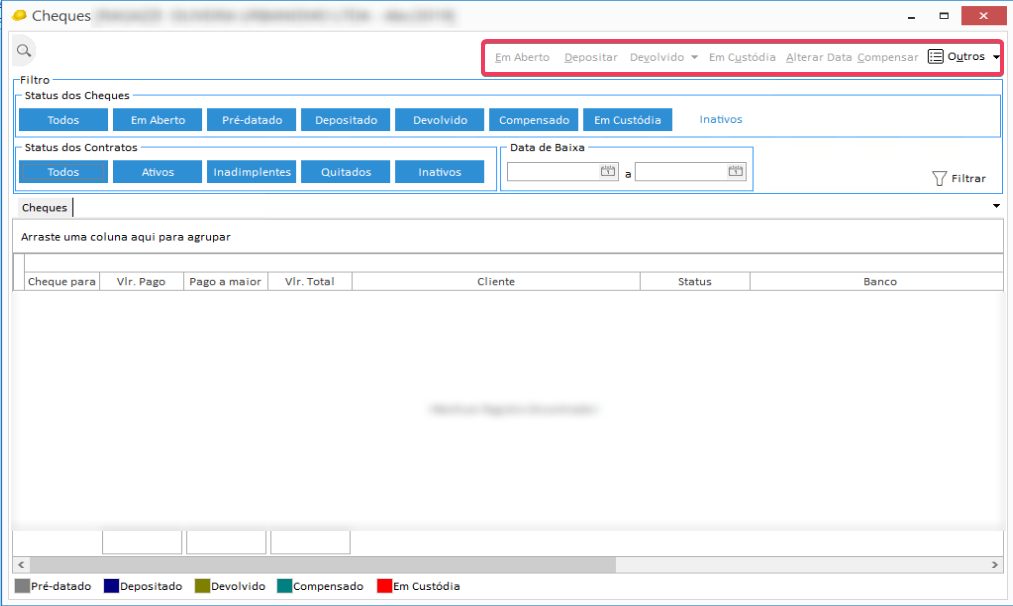
Task: Open calendar picker for start Data de Baixa
Action: coord(607,172)
